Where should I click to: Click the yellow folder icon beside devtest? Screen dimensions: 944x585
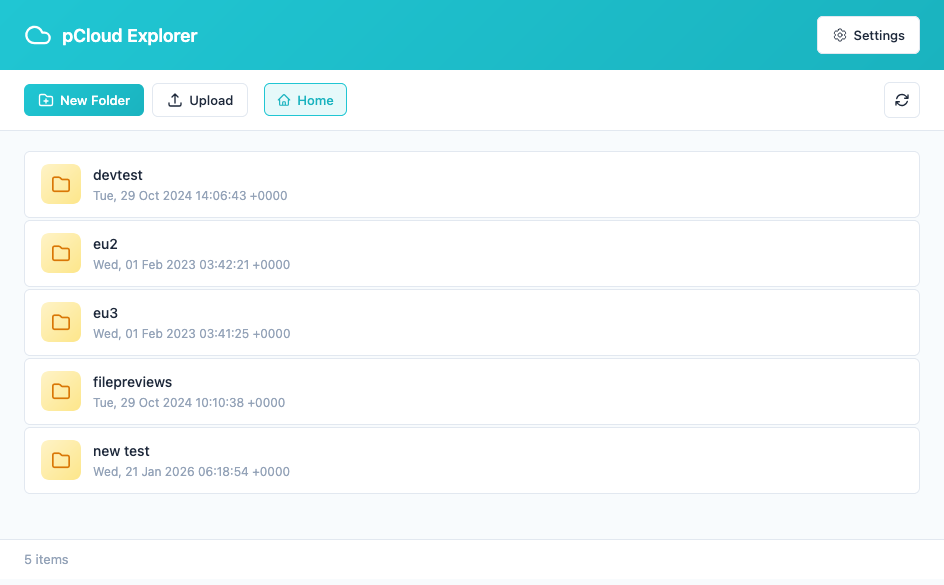(x=61, y=184)
